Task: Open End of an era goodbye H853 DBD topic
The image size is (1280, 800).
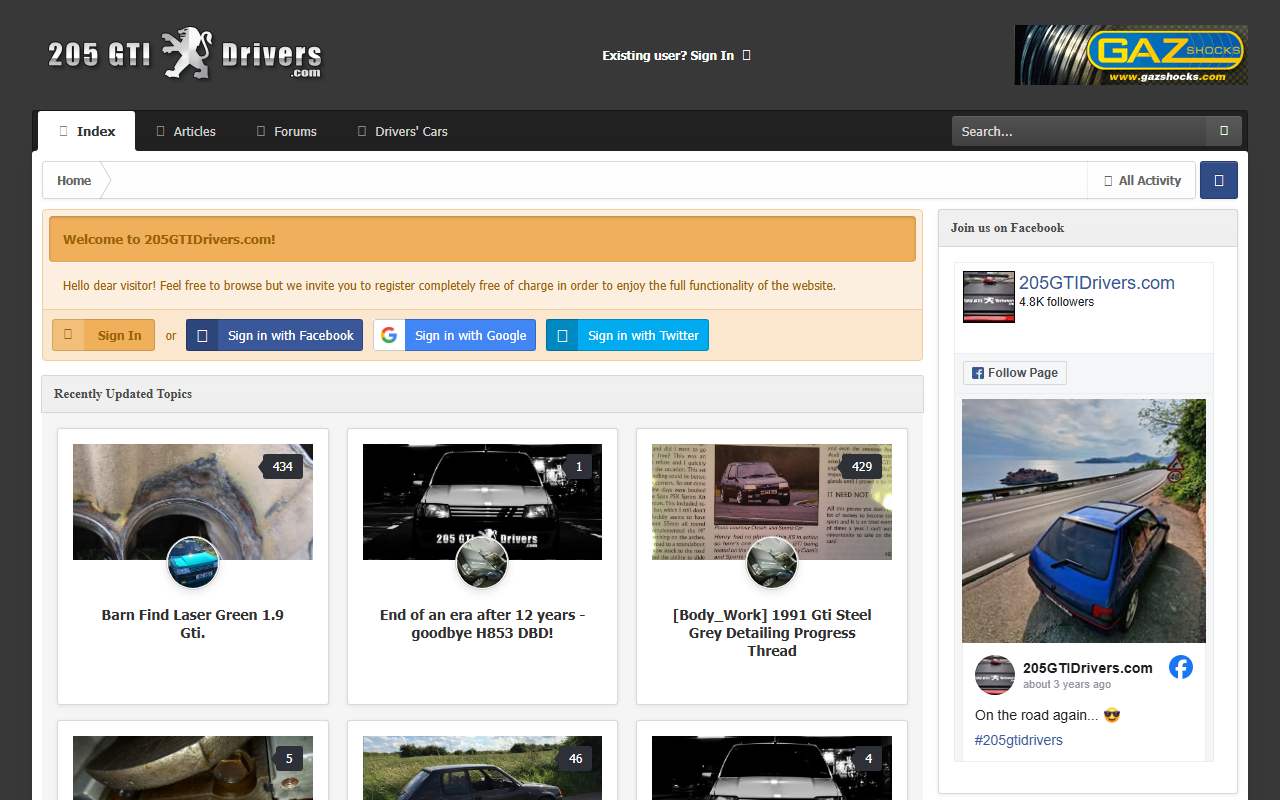Action: pos(483,623)
